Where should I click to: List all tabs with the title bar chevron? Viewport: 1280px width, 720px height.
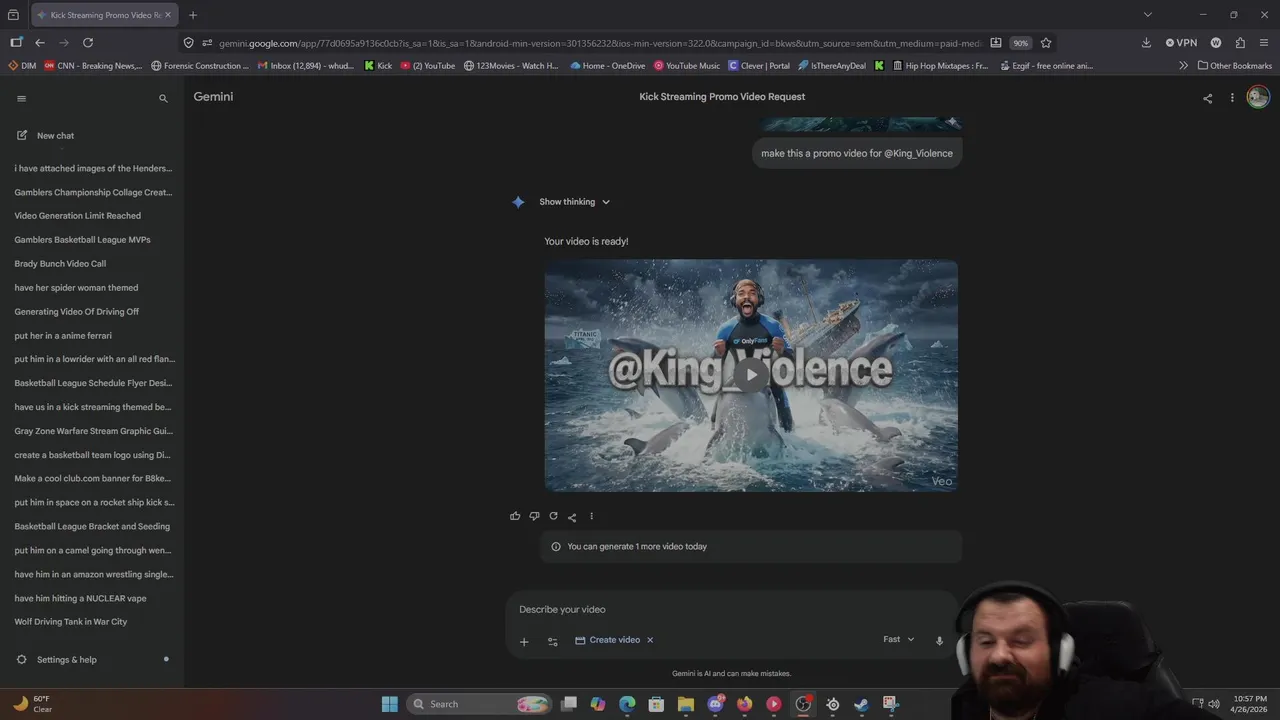pyautogui.click(x=1148, y=15)
